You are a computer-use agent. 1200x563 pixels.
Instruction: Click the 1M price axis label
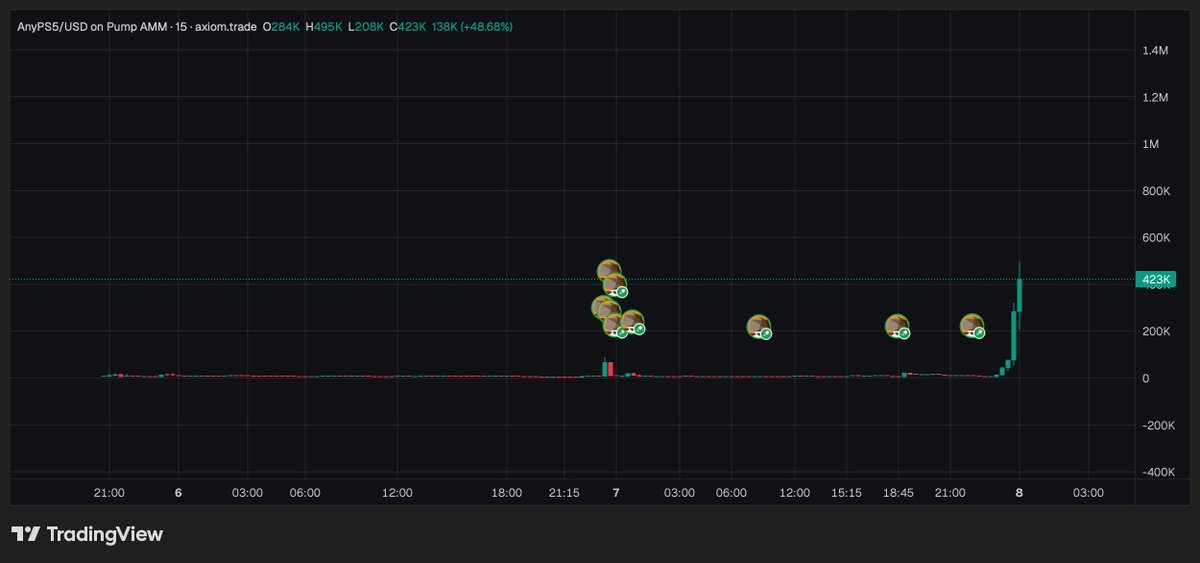click(x=1151, y=144)
